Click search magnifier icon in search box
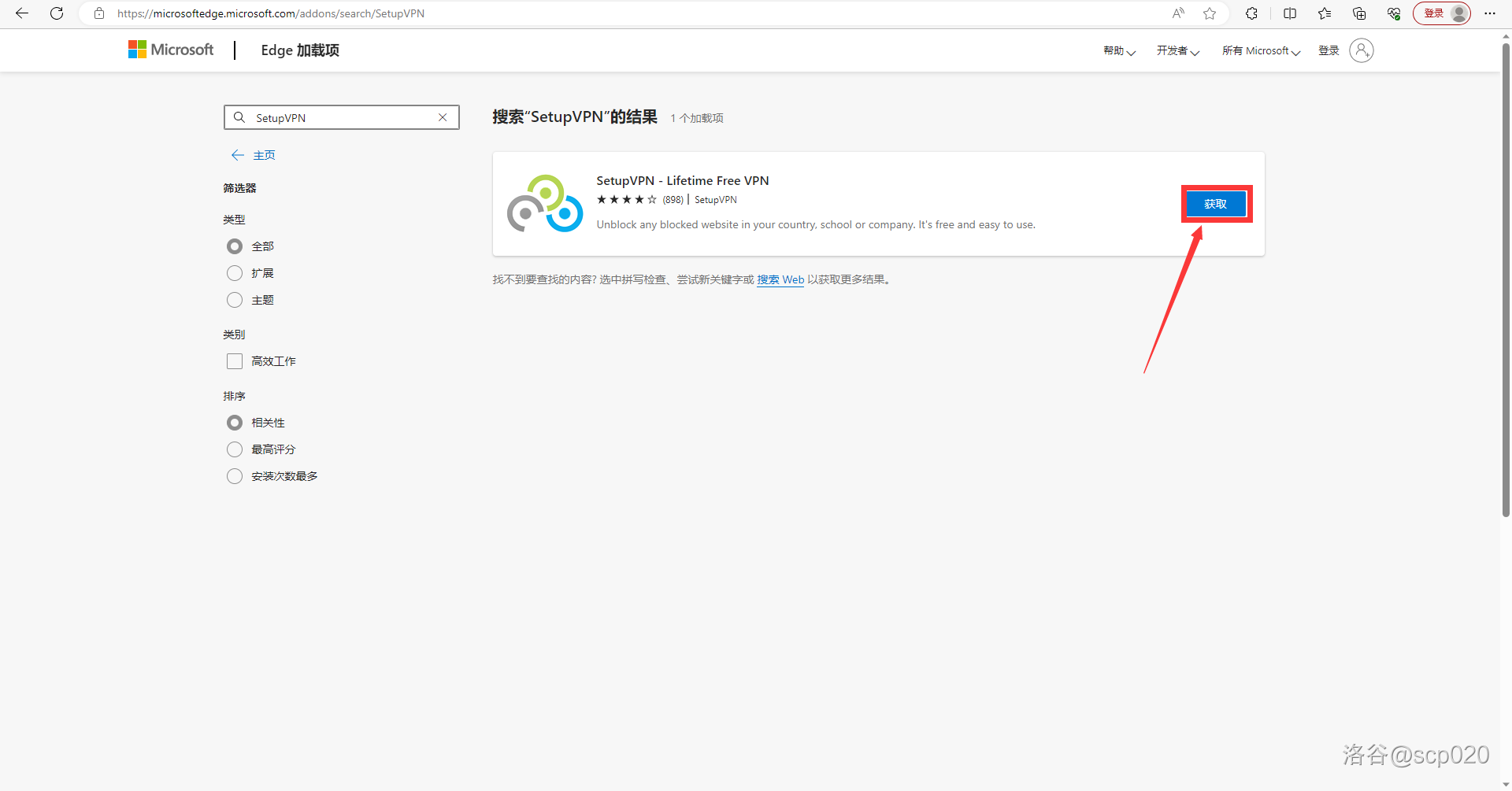Viewport: 1512px width, 791px height. [x=239, y=117]
